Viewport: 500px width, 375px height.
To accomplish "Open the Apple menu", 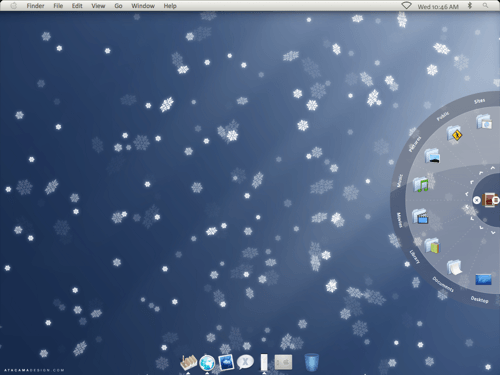I will pyautogui.click(x=14, y=6).
